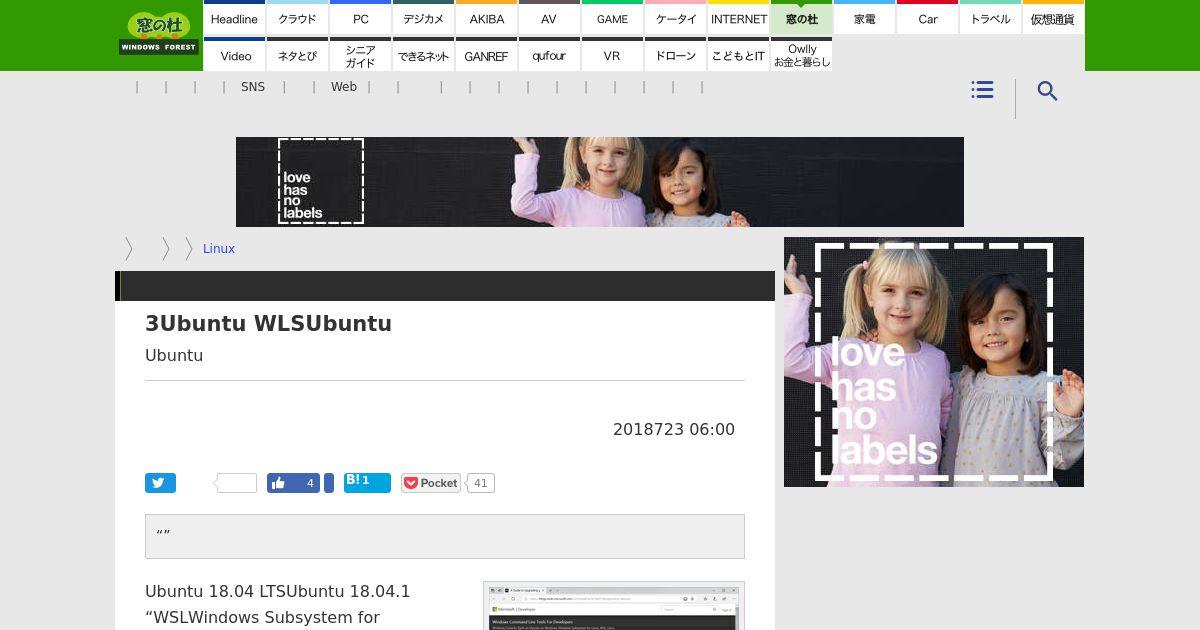
Task: Click the top love has no labels banner
Action: pos(600,182)
